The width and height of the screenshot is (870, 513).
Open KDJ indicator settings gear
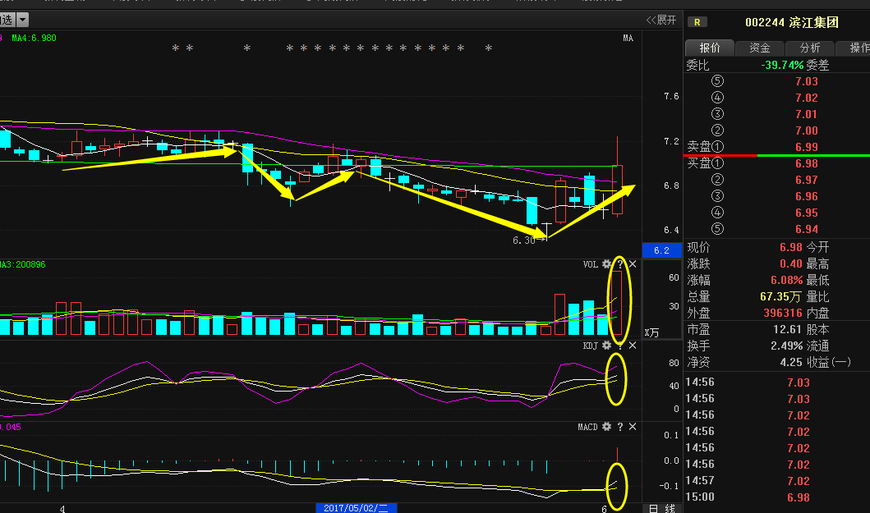(x=607, y=346)
